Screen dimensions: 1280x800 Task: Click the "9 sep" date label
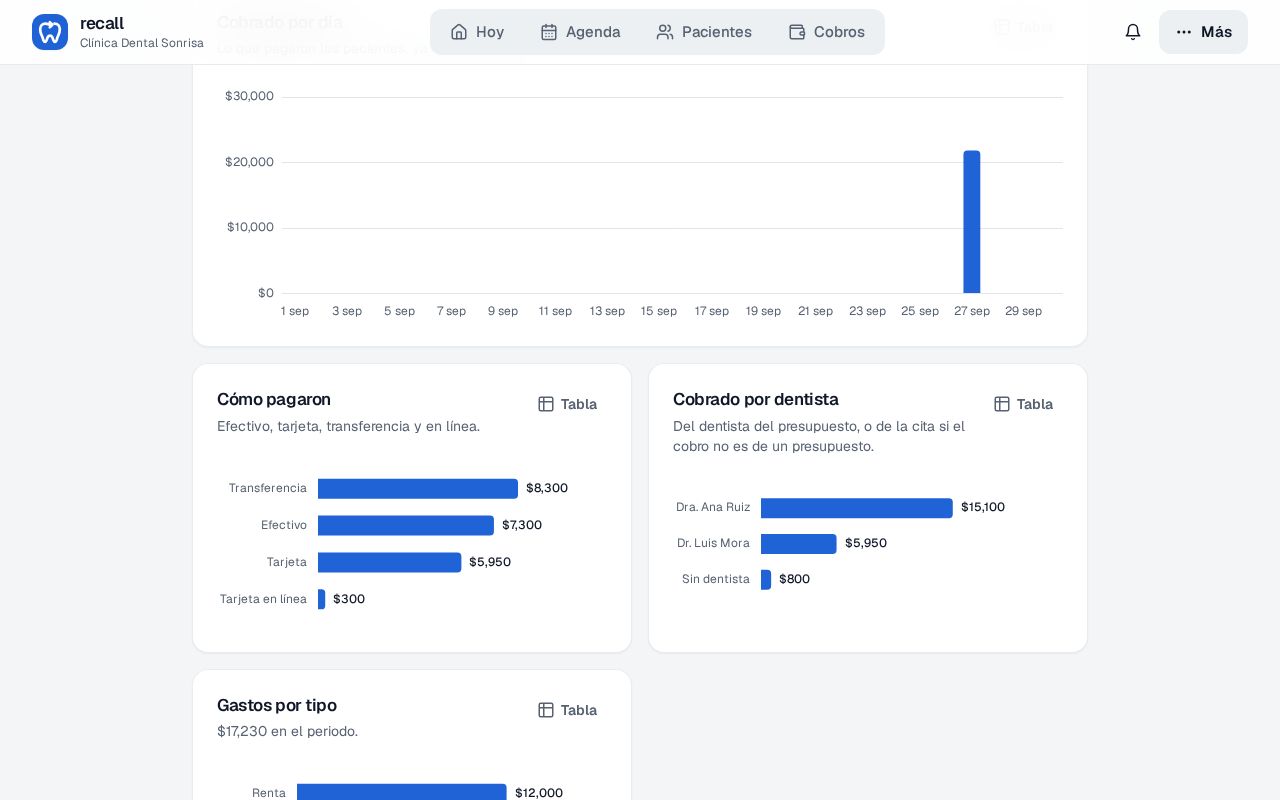[503, 311]
